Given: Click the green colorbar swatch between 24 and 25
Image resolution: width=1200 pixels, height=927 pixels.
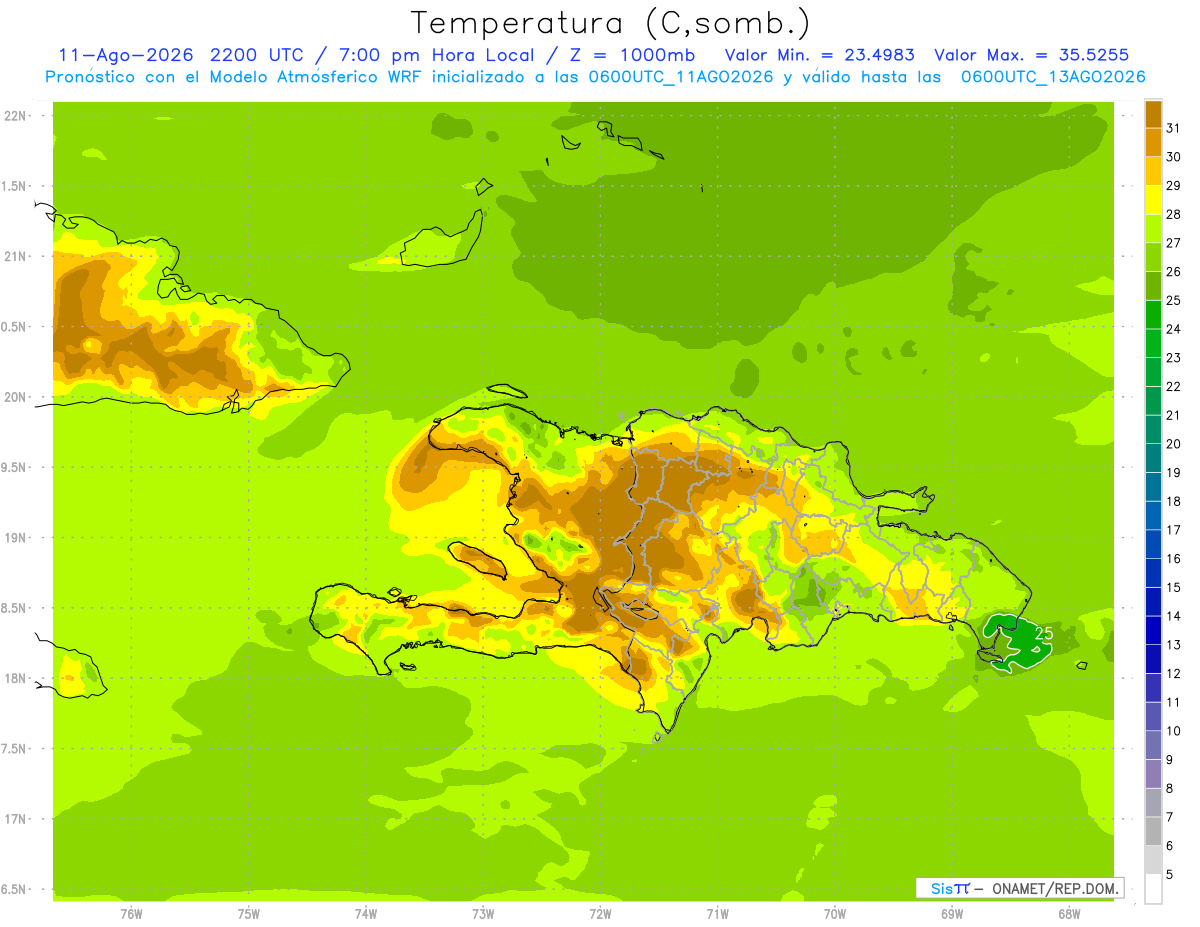Looking at the screenshot, I should point(1153,314).
